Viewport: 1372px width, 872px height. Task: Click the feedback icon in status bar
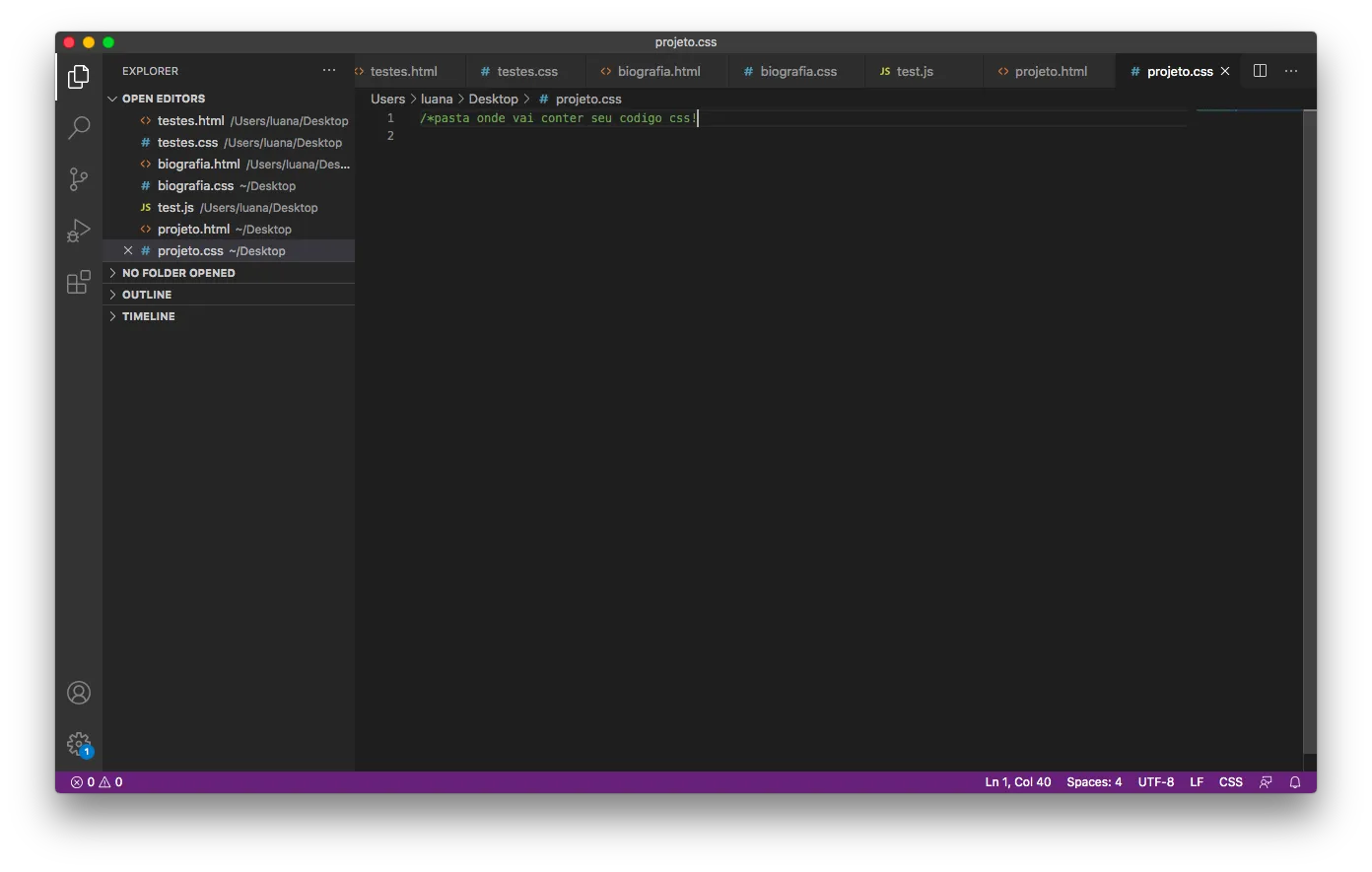[x=1266, y=782]
